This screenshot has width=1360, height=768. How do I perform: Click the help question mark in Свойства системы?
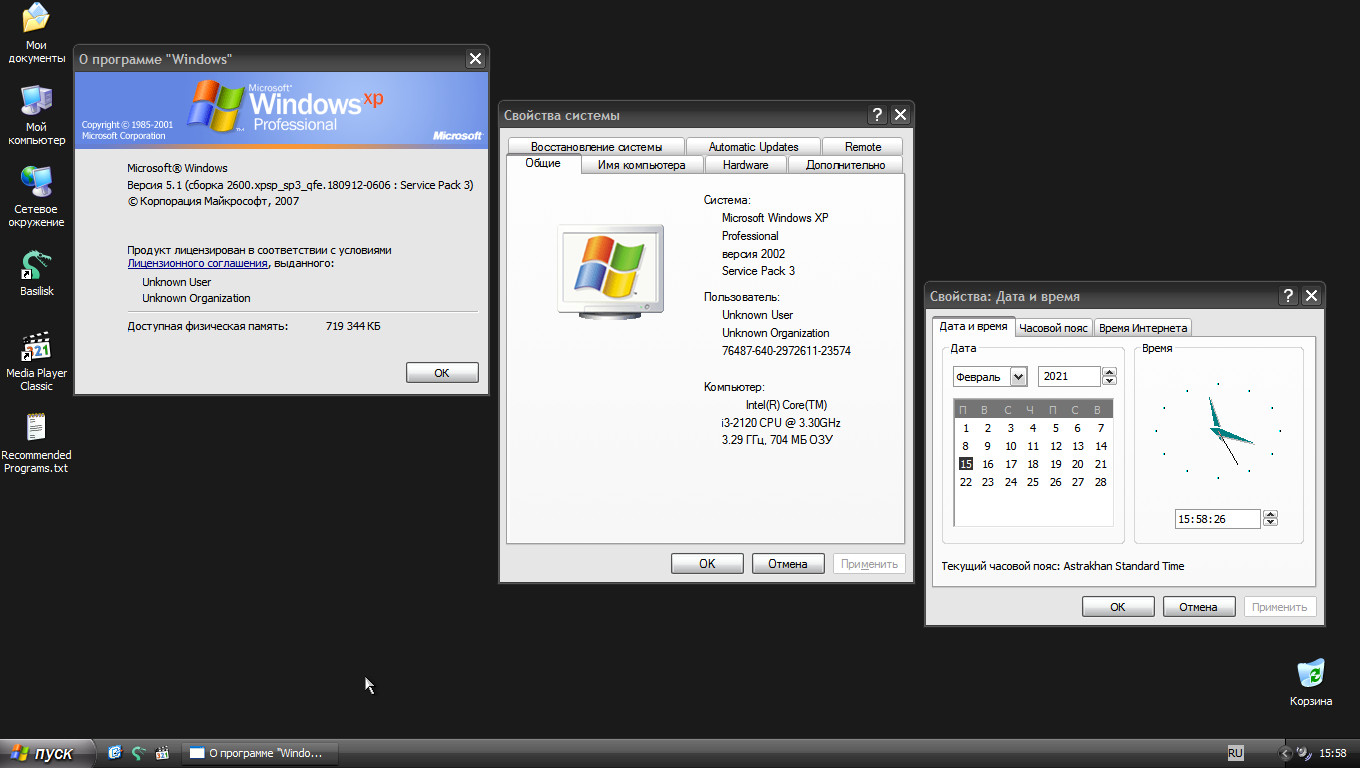tap(877, 115)
